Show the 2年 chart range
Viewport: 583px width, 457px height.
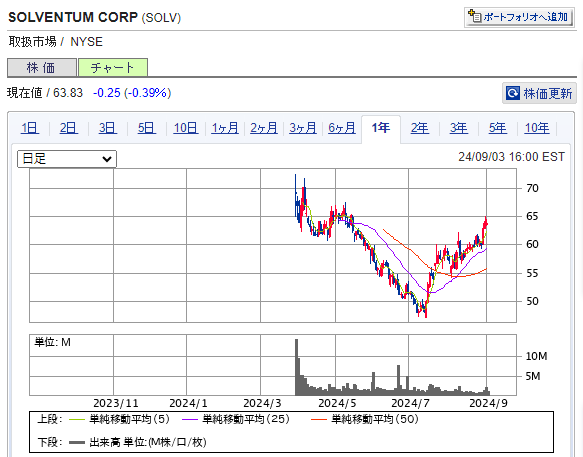419,128
